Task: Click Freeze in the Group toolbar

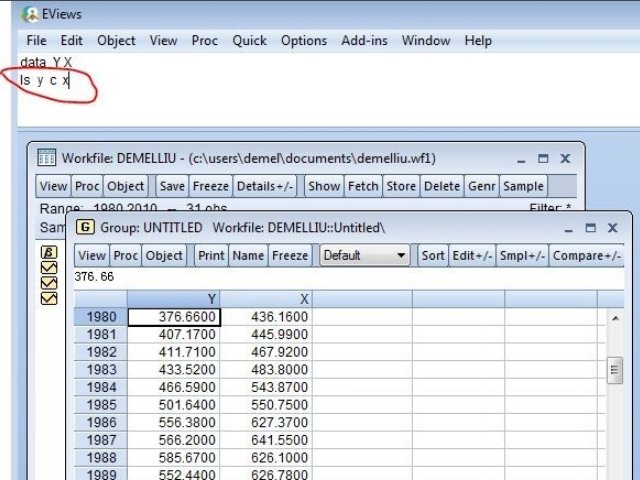Action: (290, 256)
